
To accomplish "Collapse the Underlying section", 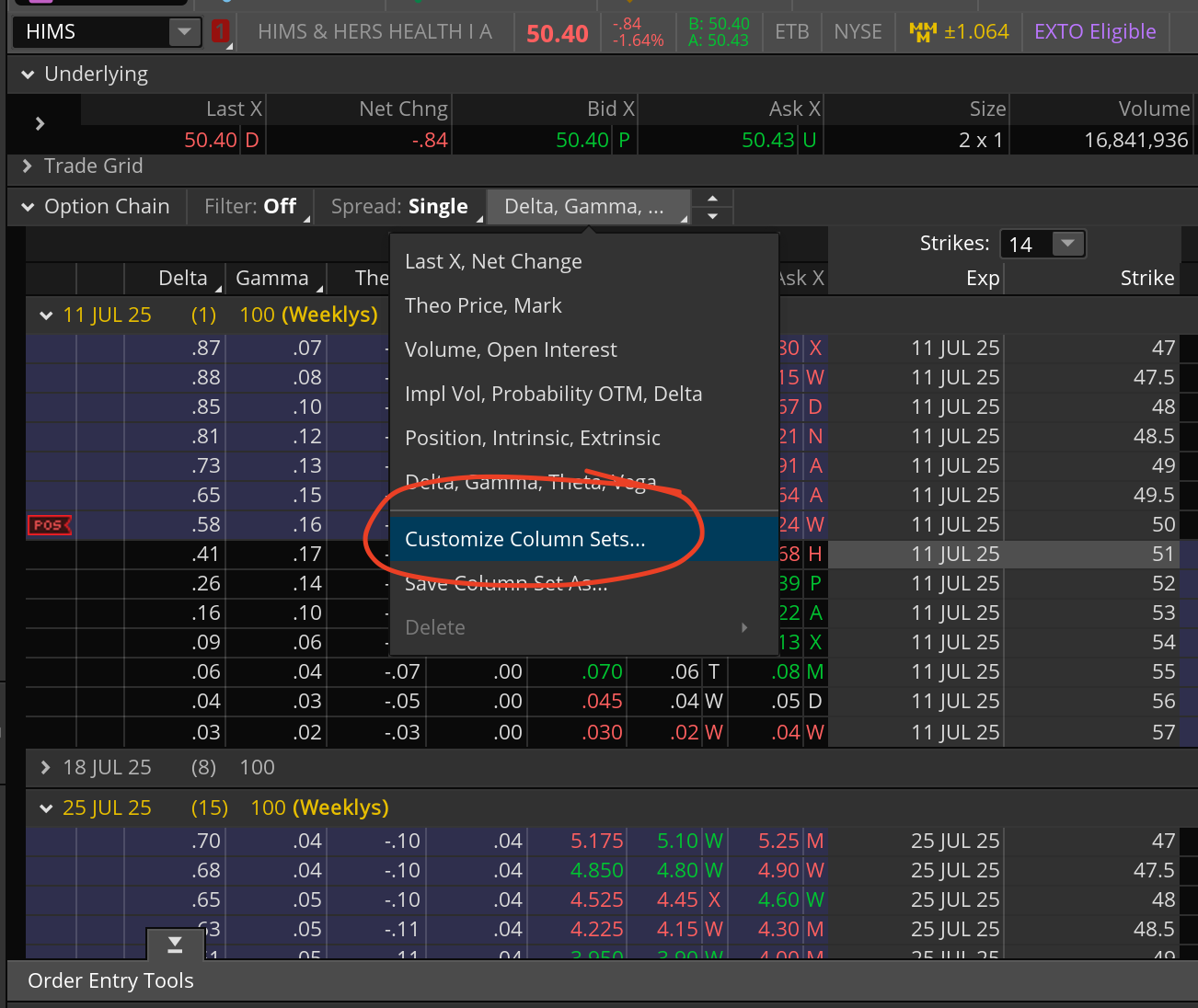I will tap(28, 74).
